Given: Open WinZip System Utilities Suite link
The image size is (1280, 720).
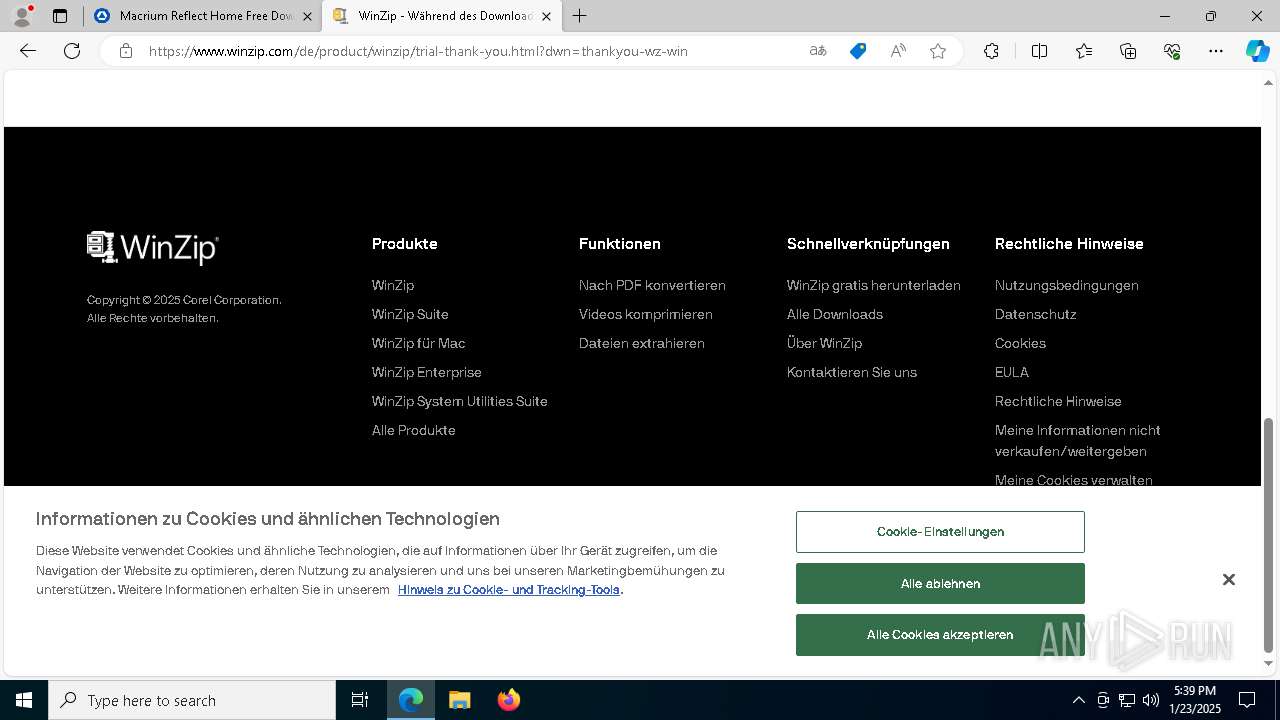Looking at the screenshot, I should (x=459, y=401).
